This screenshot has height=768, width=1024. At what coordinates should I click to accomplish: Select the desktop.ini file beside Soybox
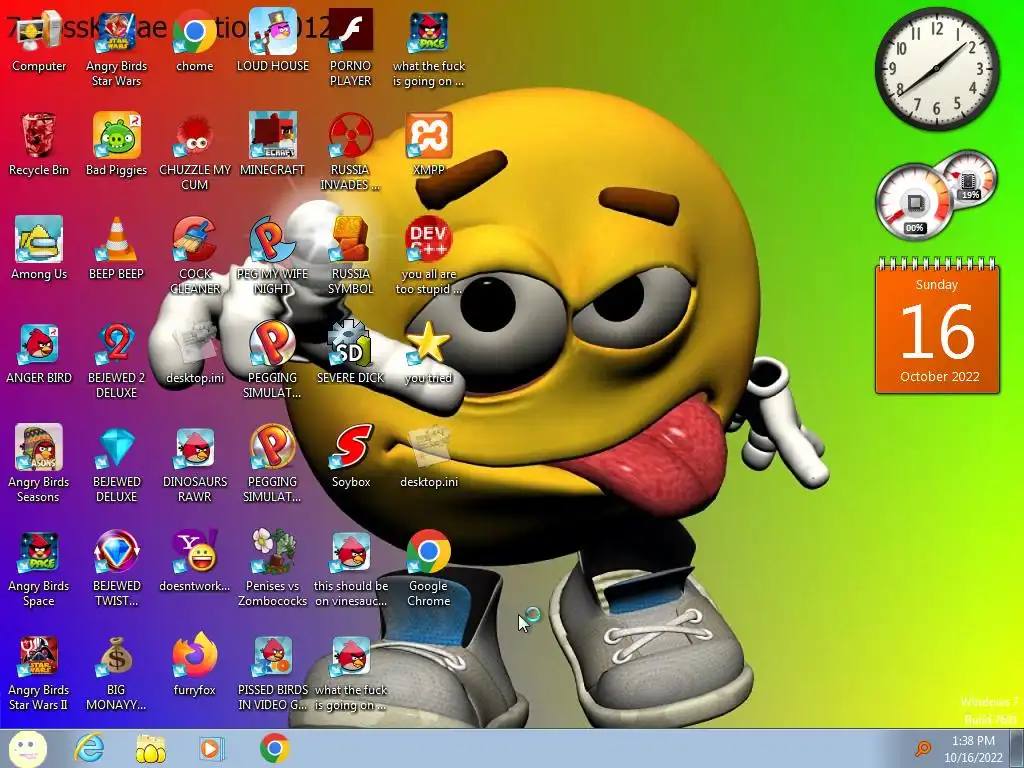coord(428,457)
